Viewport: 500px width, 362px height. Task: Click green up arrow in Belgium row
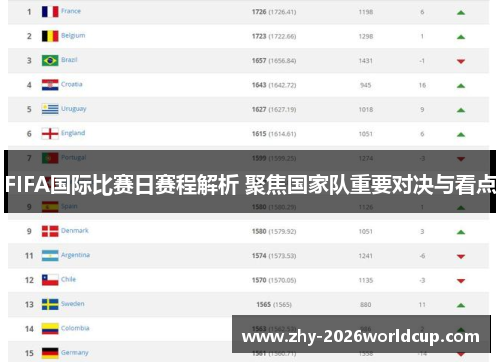[461, 37]
